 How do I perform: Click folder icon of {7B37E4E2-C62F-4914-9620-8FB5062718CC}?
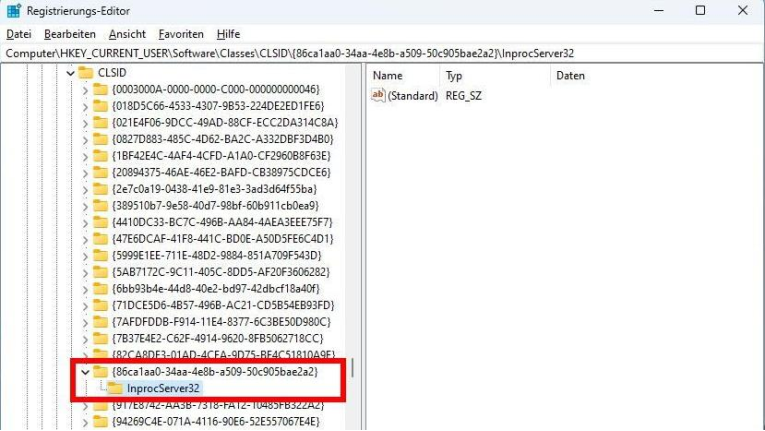(x=100, y=338)
